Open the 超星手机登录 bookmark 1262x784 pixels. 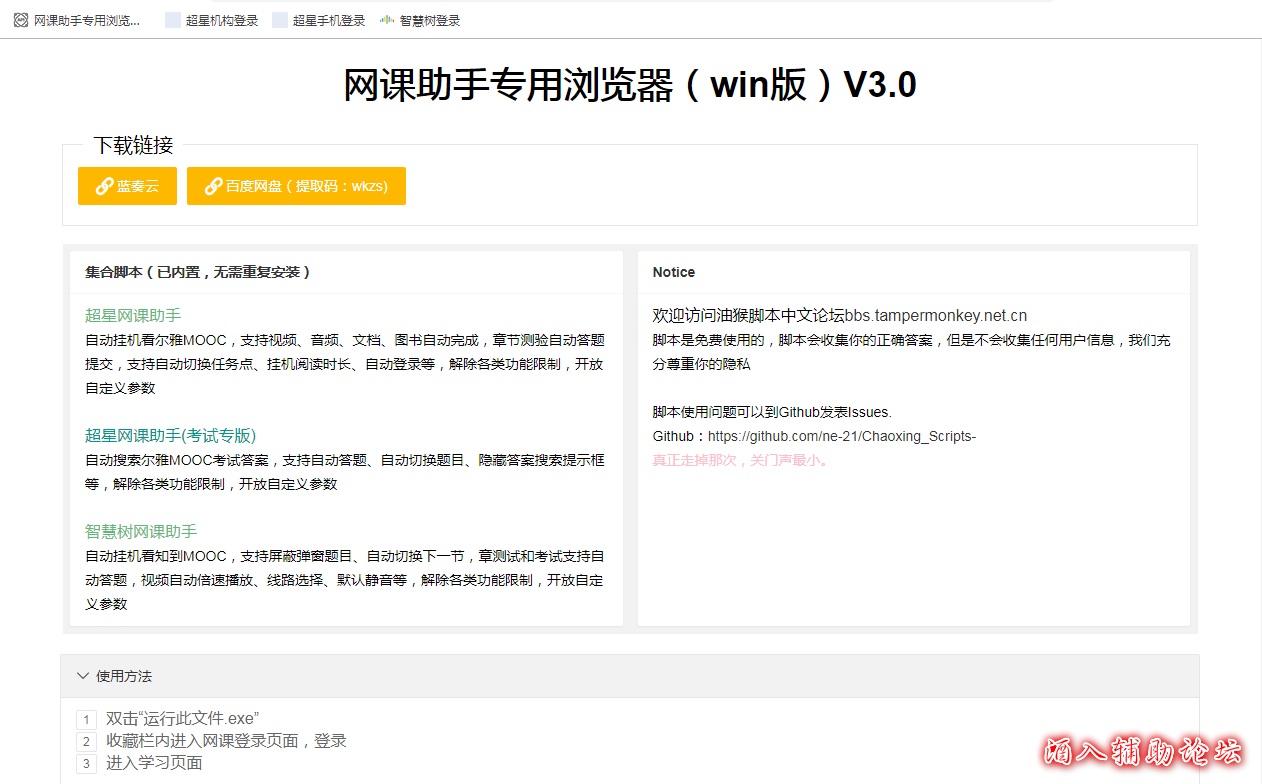tap(318, 20)
